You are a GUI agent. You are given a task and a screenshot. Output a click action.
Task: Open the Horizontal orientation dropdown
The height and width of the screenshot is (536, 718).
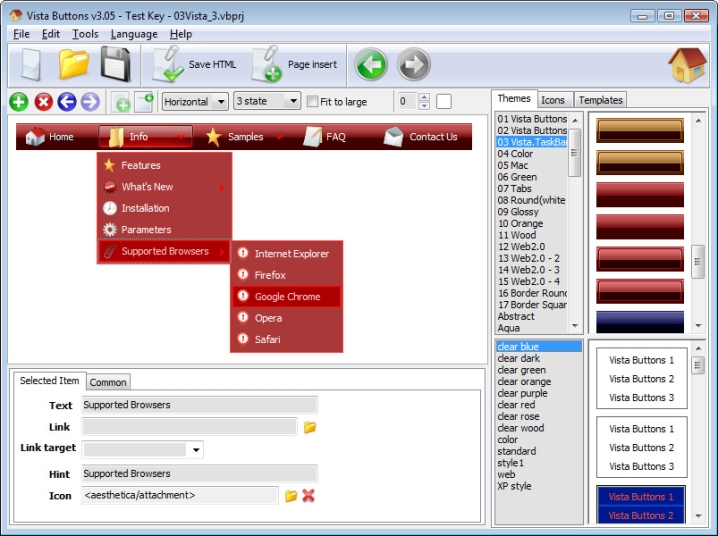coord(195,102)
